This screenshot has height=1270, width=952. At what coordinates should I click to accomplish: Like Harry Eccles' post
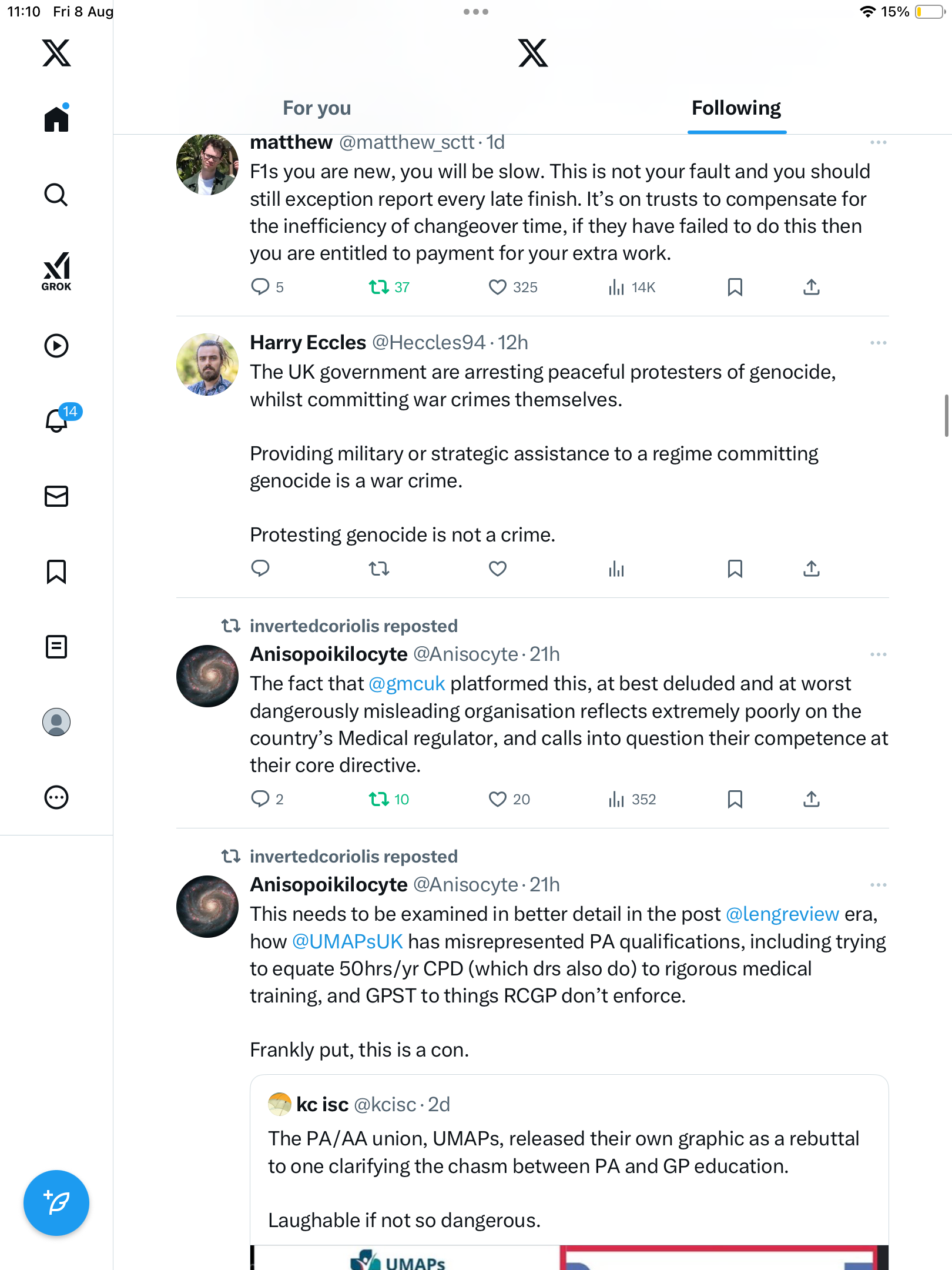497,569
